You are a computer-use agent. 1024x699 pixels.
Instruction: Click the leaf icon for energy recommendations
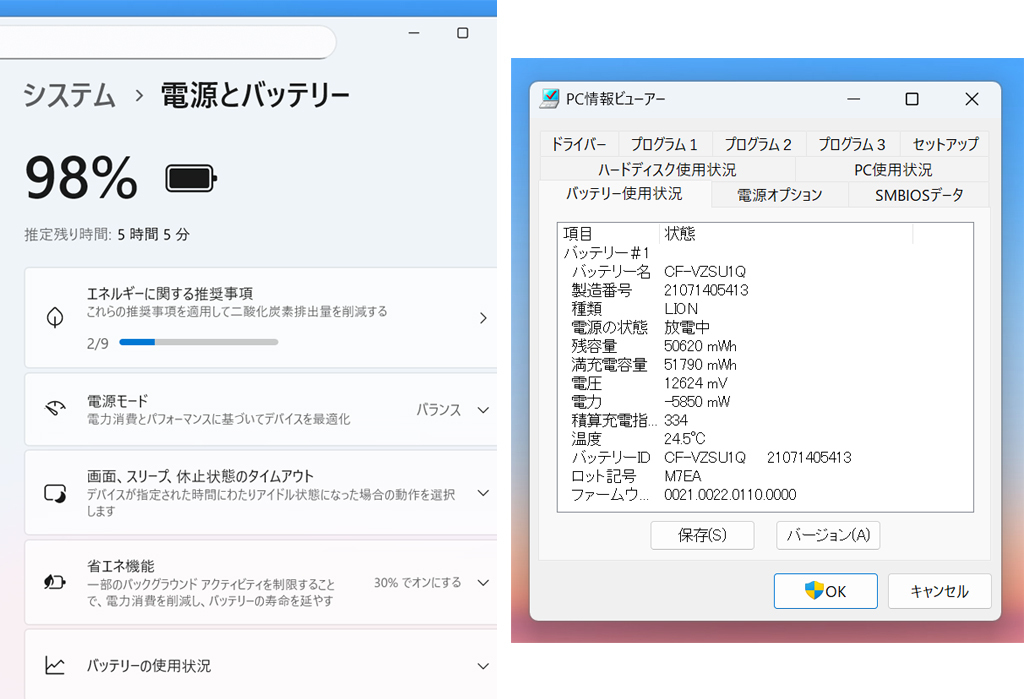click(56, 318)
